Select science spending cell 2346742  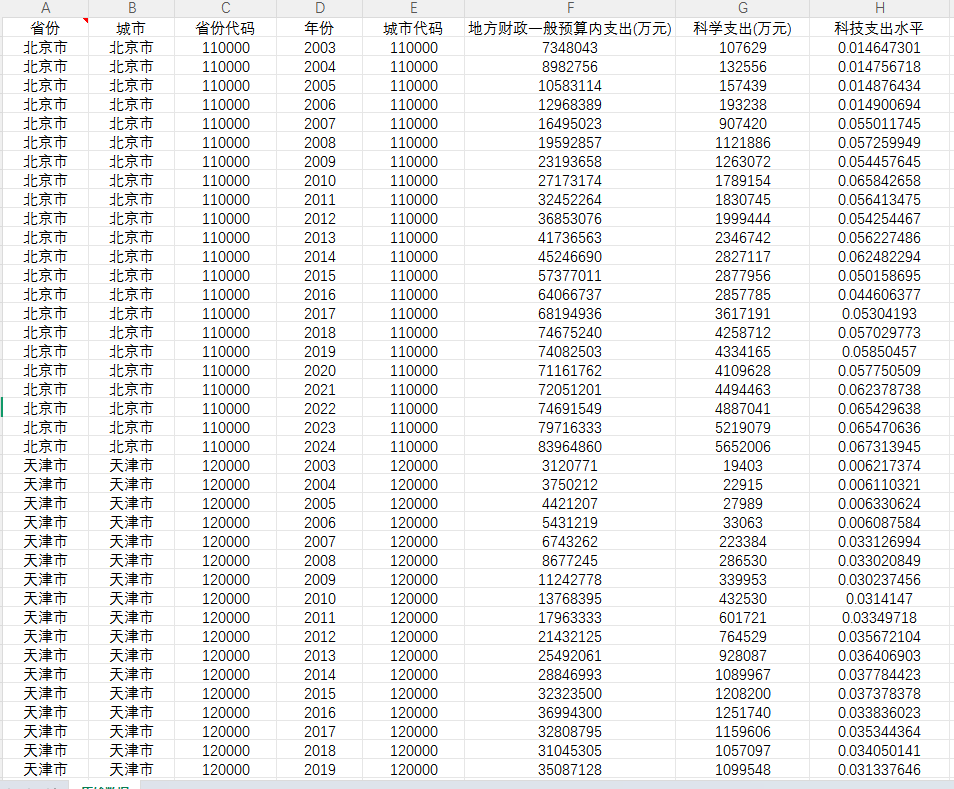743,237
